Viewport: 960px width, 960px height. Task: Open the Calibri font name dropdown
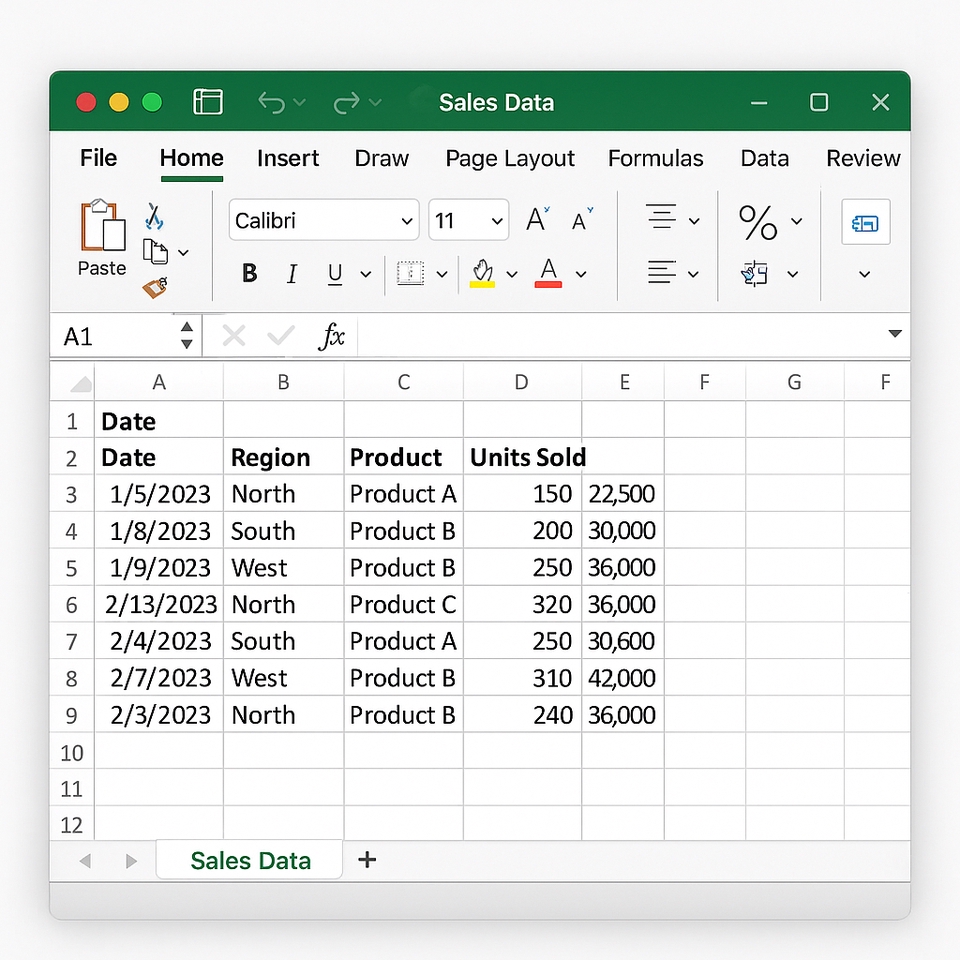407,221
